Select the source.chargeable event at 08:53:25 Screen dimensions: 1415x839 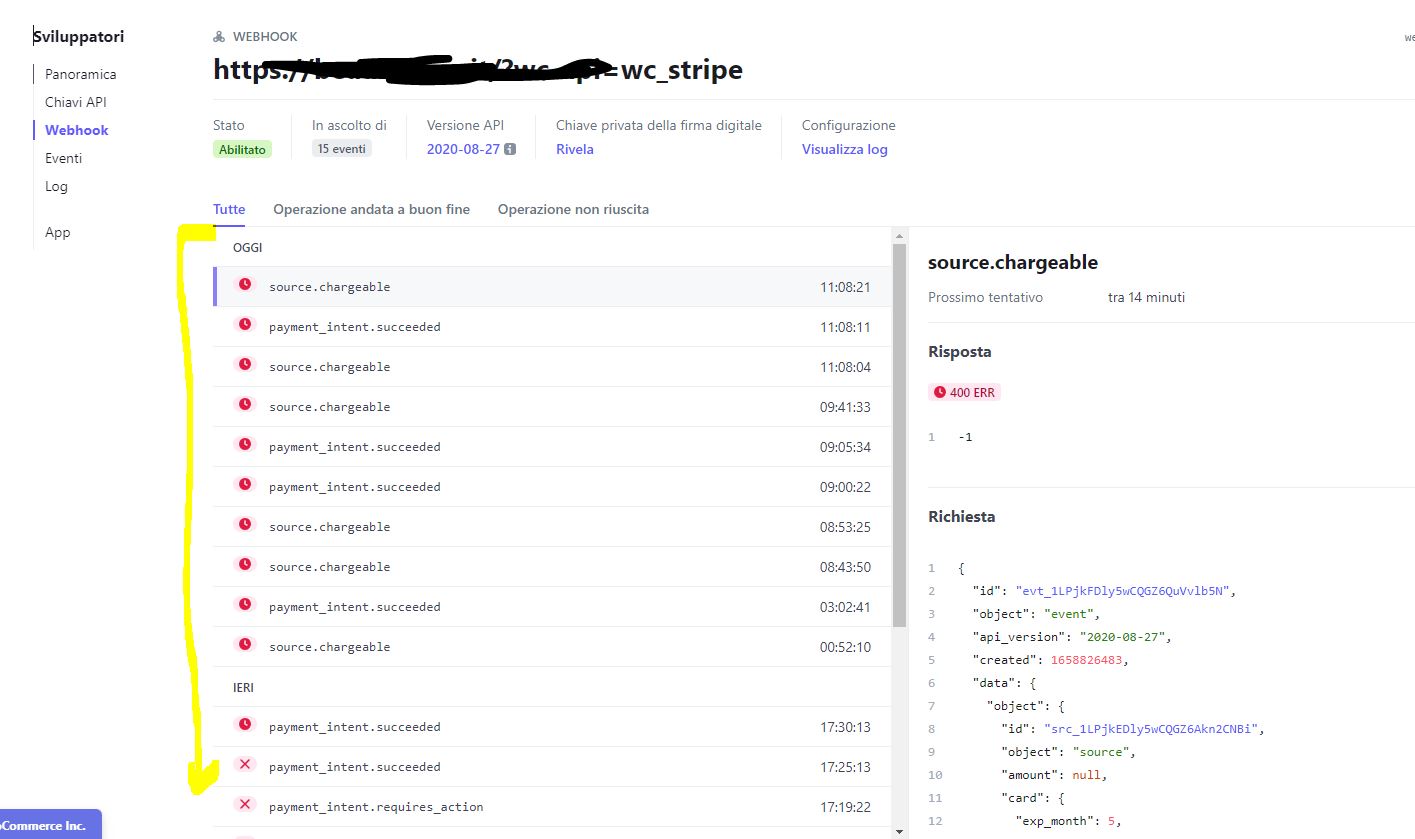click(552, 526)
